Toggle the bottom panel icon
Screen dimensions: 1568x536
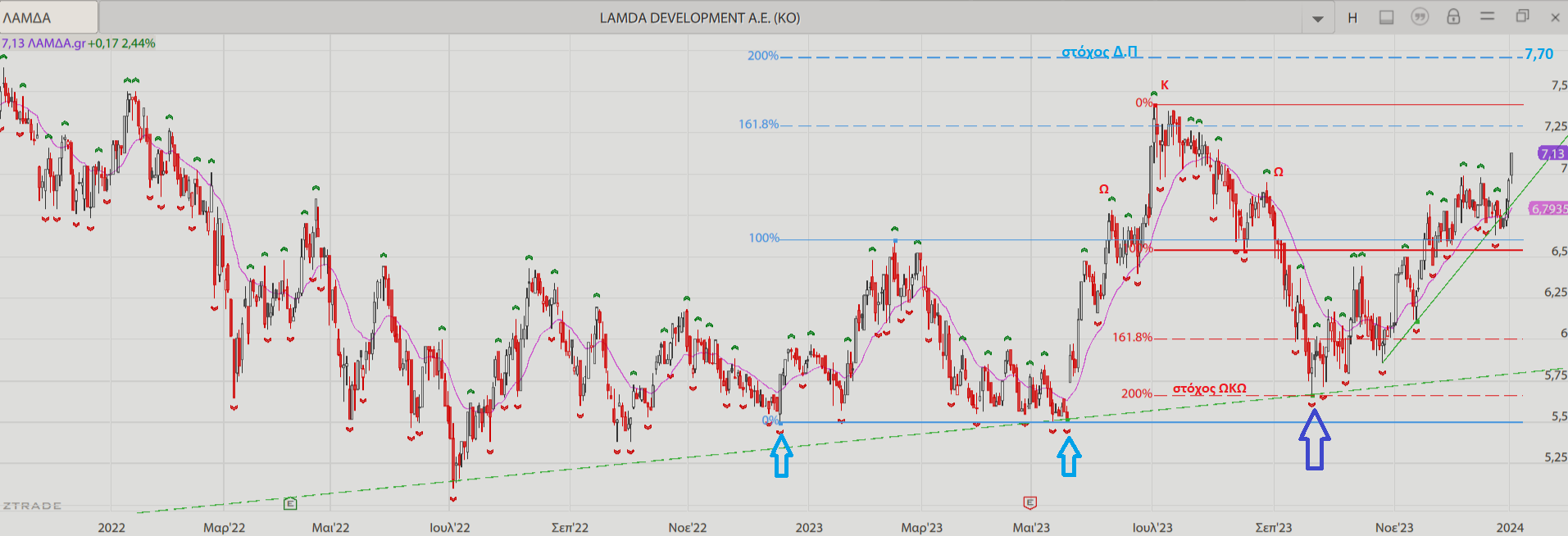(1386, 17)
